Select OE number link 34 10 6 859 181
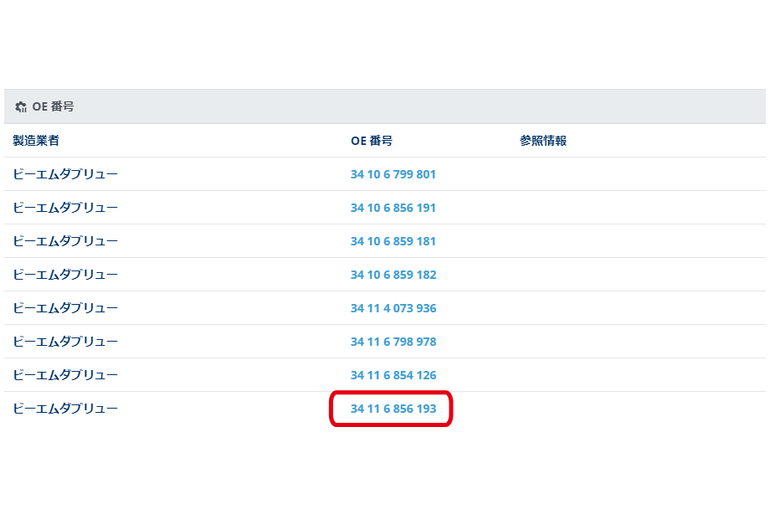Image resolution: width=770 pixels, height=510 pixels. click(x=393, y=241)
